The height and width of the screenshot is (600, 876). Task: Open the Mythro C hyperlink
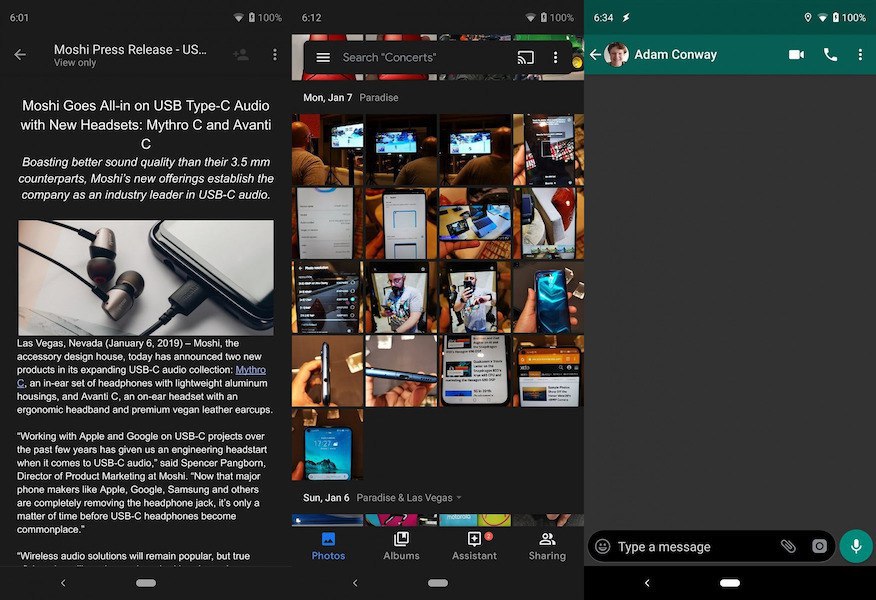coord(250,370)
